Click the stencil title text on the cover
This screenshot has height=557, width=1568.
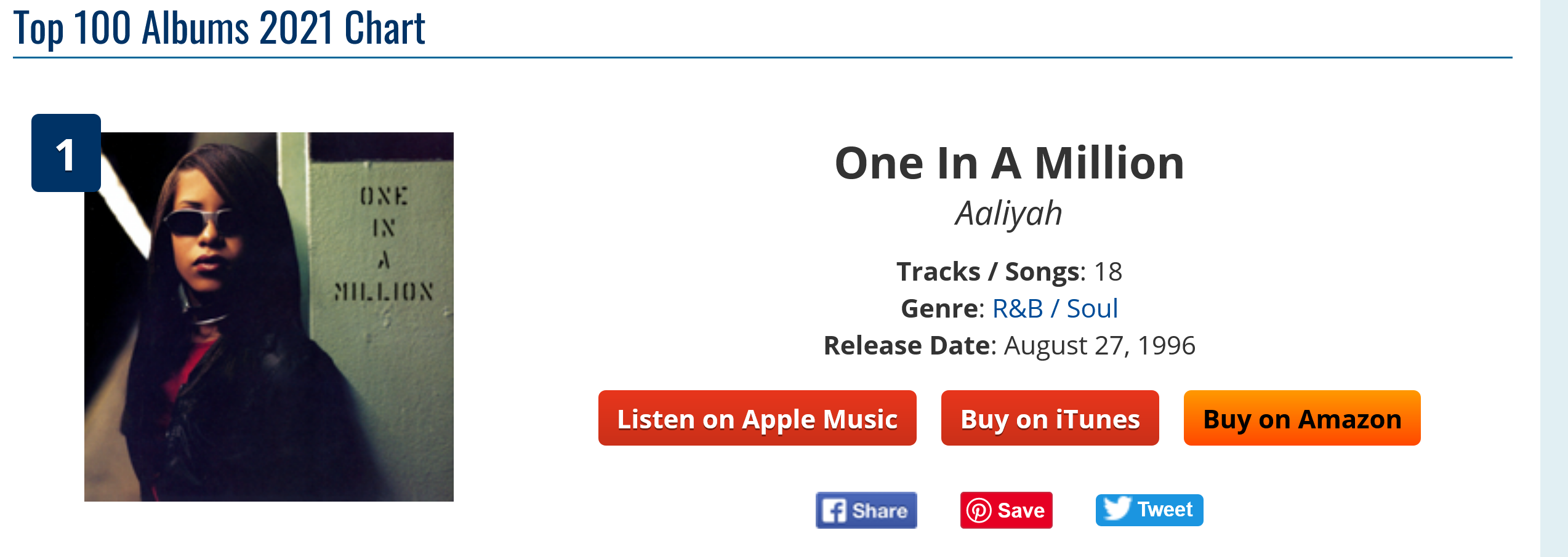click(384, 244)
